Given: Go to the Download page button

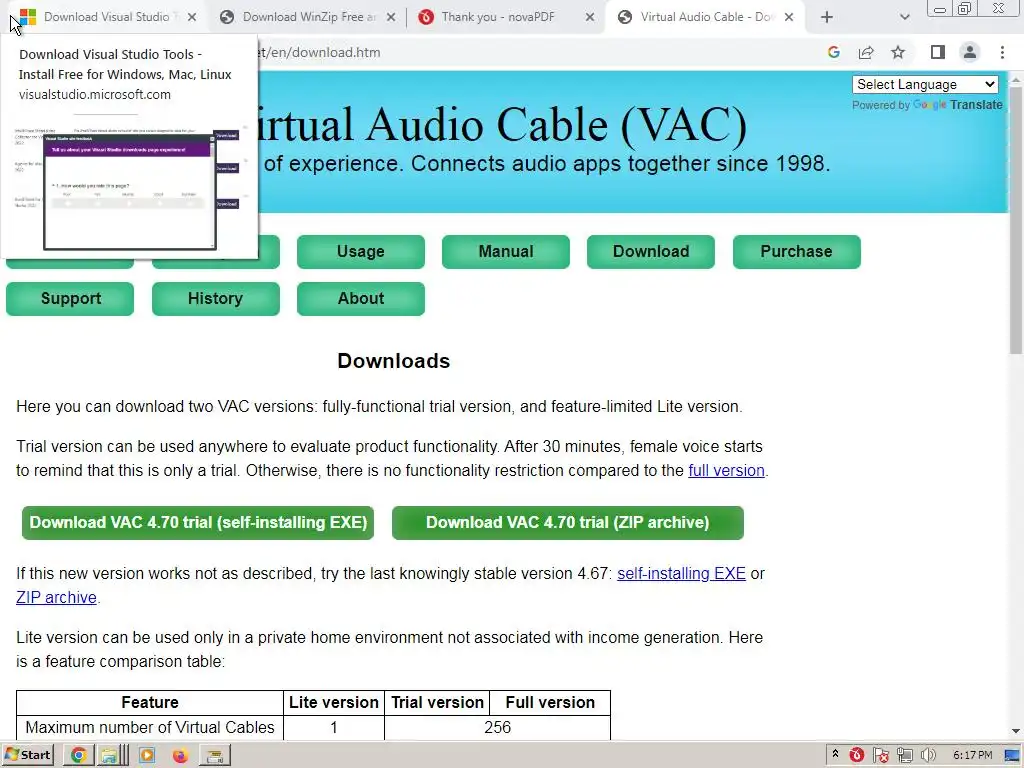Looking at the screenshot, I should (650, 251).
